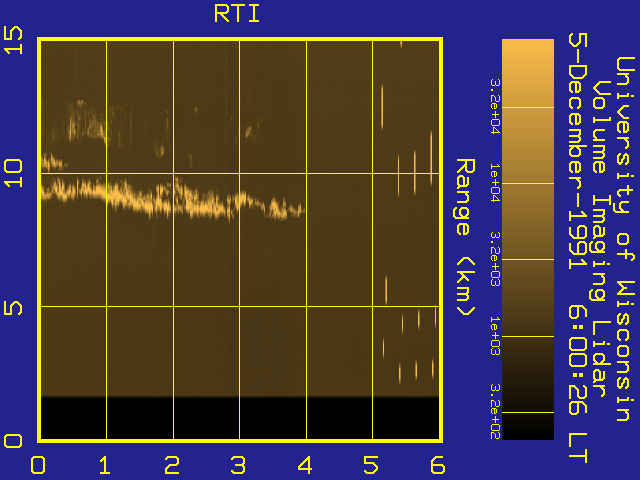Click the darkest bottom section of the colorbar
640x480 pixels.
[528, 426]
